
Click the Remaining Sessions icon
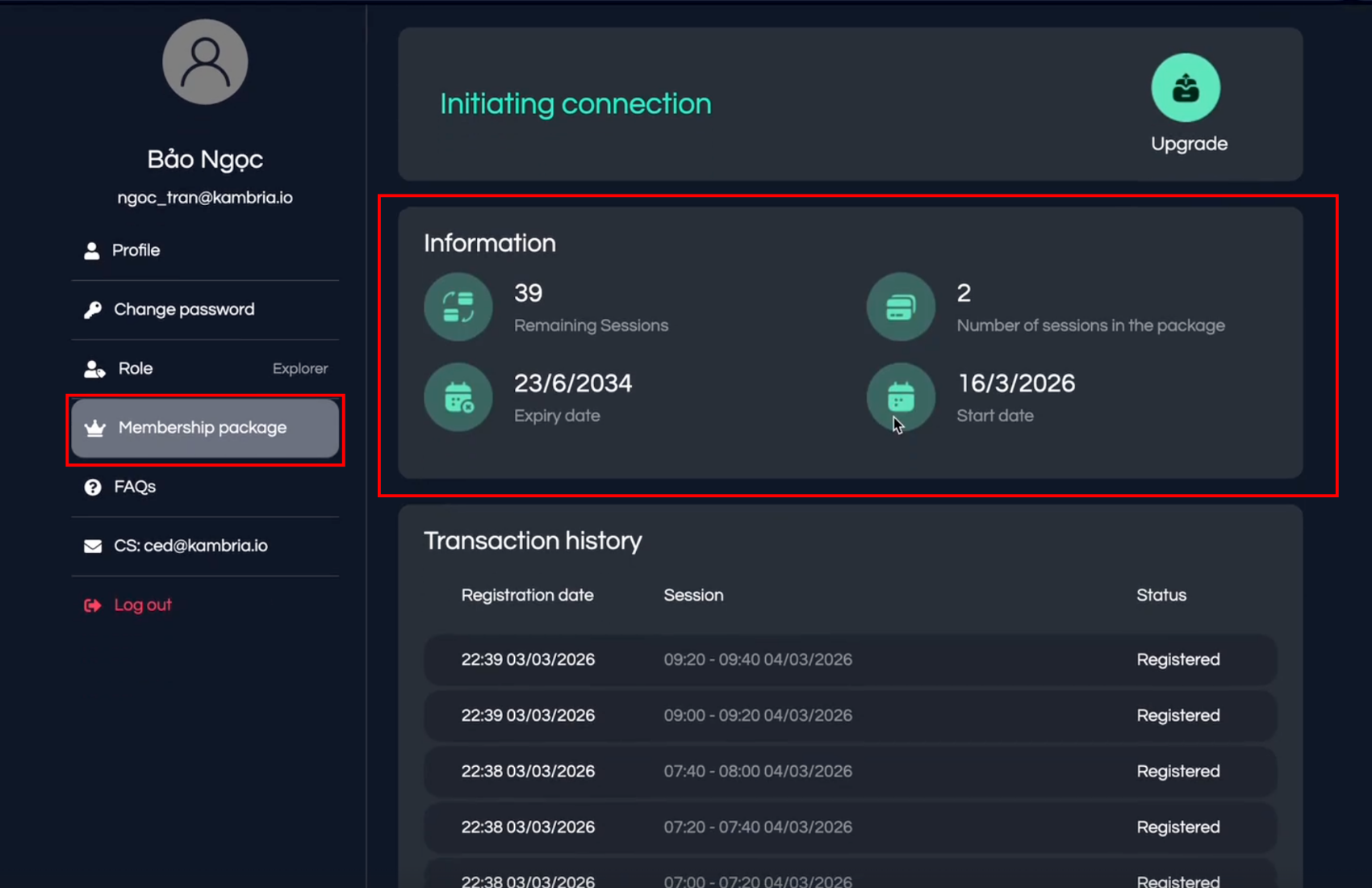tap(458, 308)
